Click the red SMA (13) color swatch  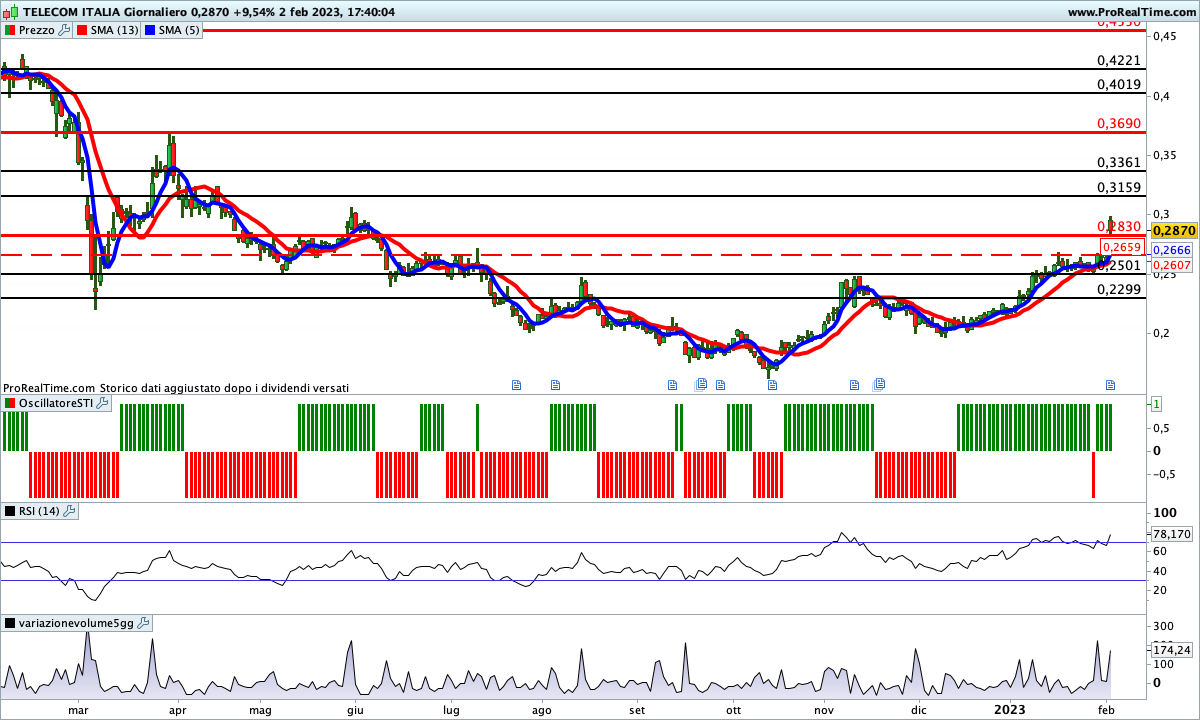click(82, 30)
